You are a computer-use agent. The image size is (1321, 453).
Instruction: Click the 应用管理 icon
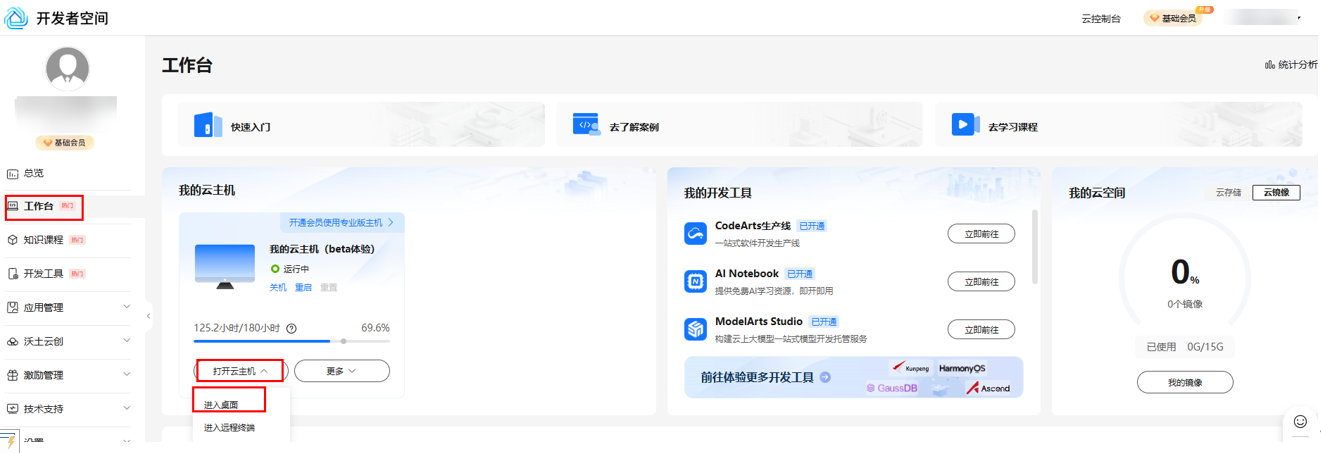click(x=13, y=308)
